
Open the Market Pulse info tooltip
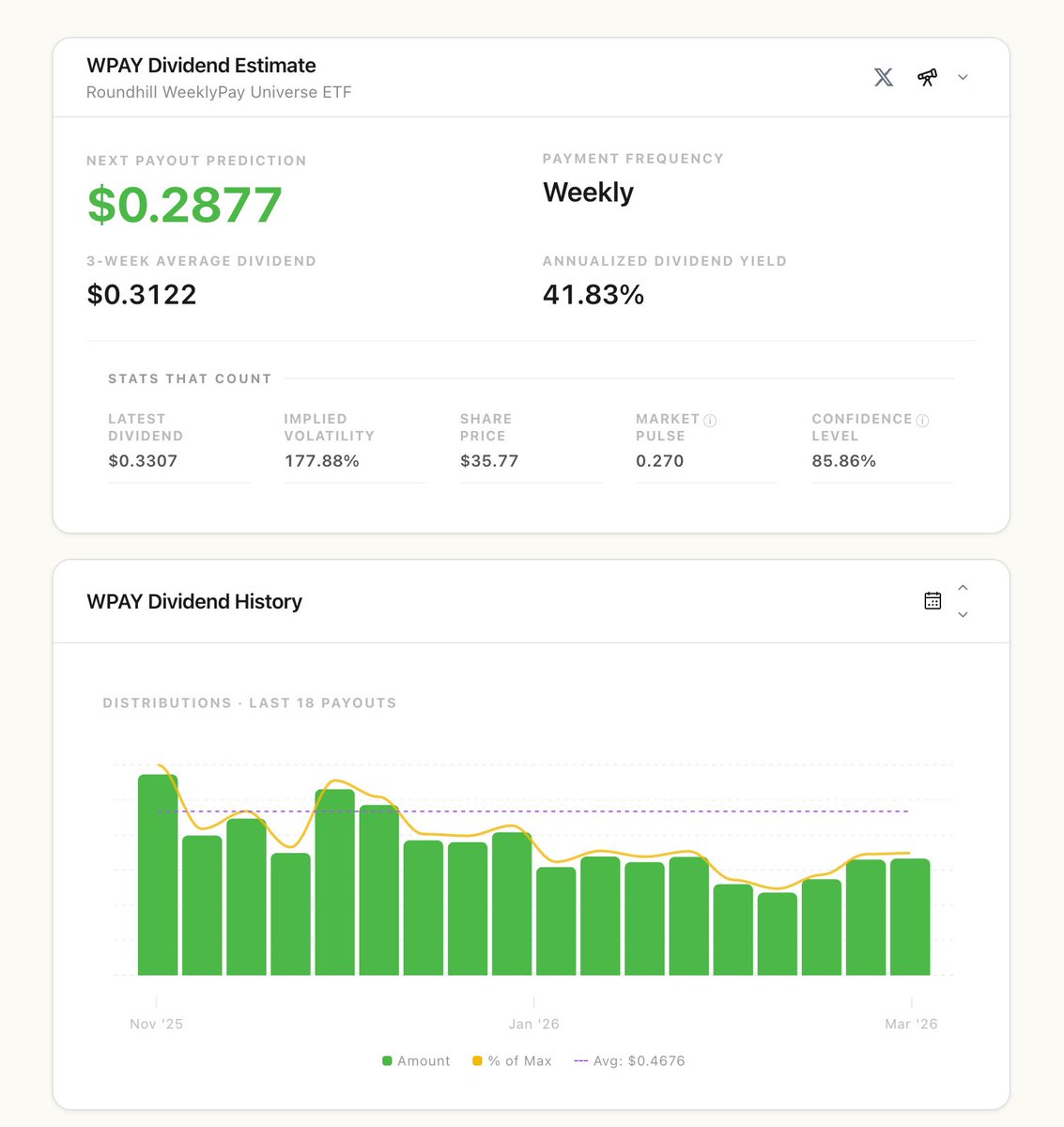711,418
